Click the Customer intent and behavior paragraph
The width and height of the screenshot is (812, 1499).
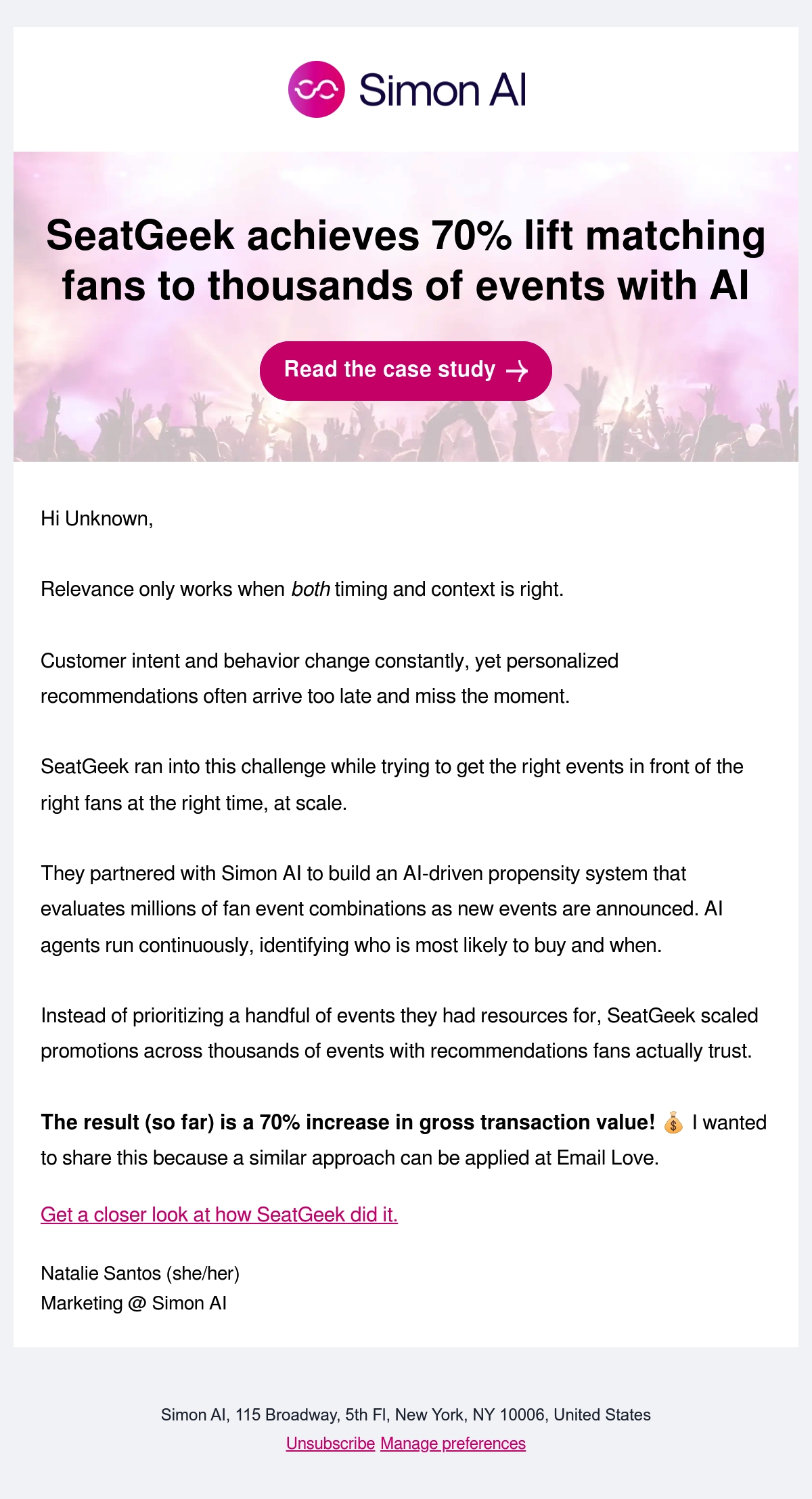pos(330,678)
